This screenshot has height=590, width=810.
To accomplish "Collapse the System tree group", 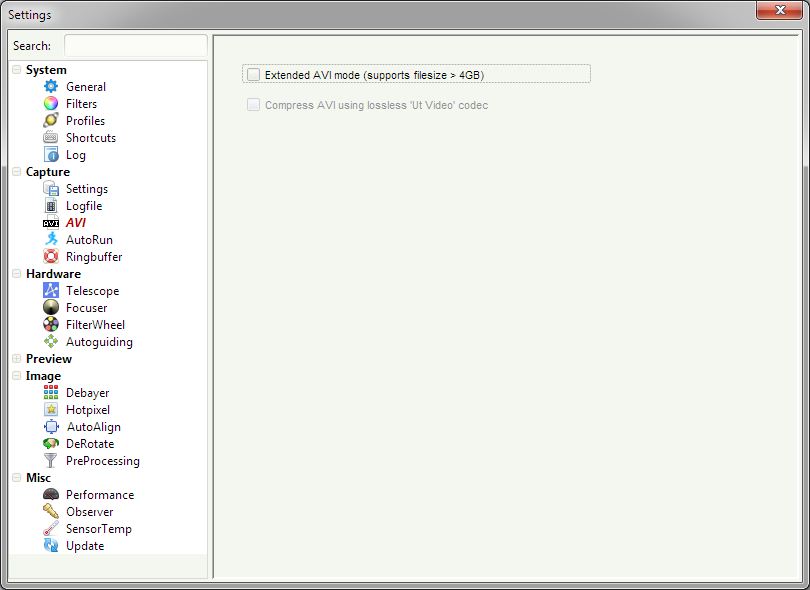I will click(17, 69).
